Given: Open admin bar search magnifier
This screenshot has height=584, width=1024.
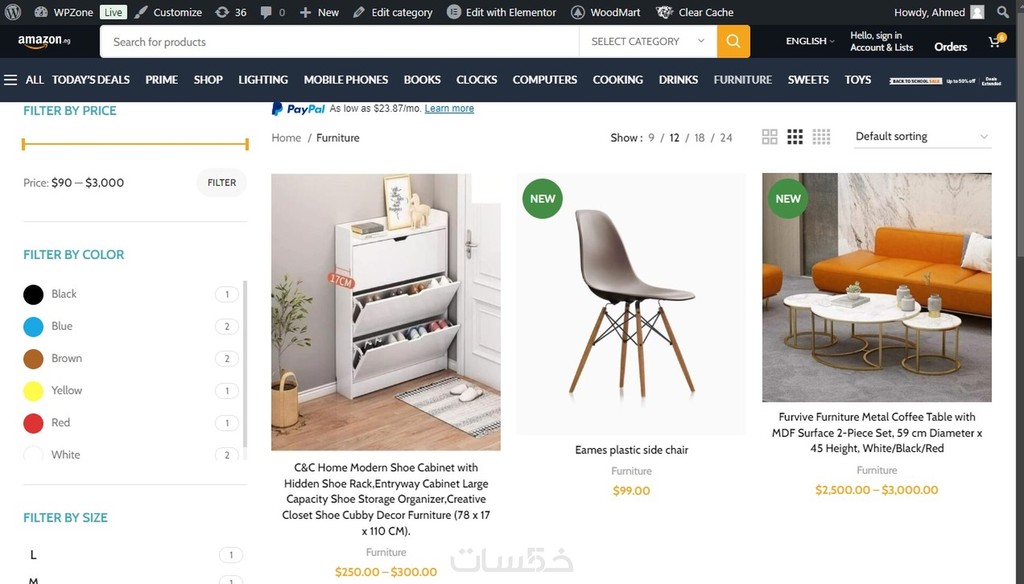Looking at the screenshot, I should tap(1003, 12).
